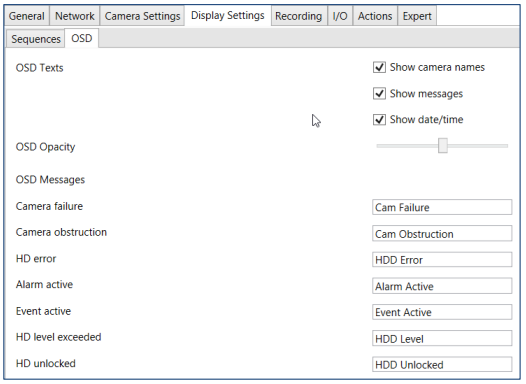The height and width of the screenshot is (384, 526).
Task: Select the Display Settings tab
Action: [x=227, y=15]
